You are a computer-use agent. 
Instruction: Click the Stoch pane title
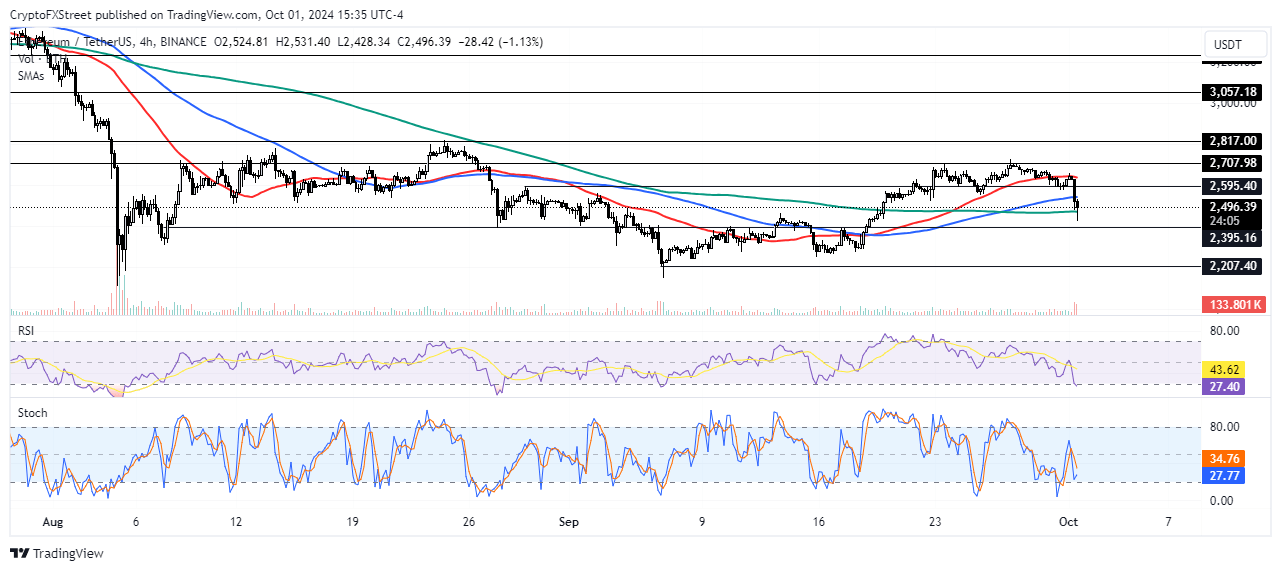[x=32, y=412]
